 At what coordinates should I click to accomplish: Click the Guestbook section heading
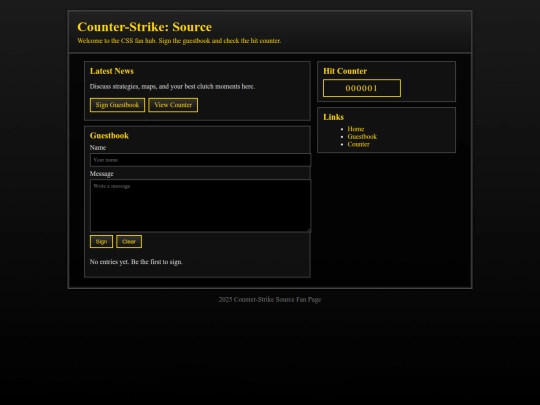click(109, 136)
